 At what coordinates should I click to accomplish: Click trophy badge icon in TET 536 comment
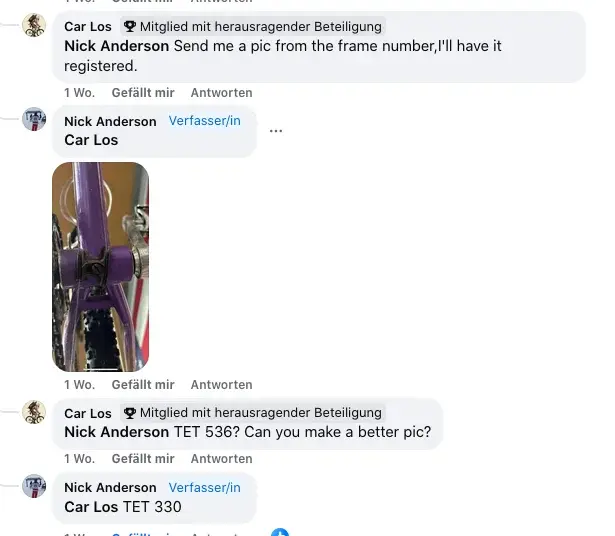(x=130, y=413)
